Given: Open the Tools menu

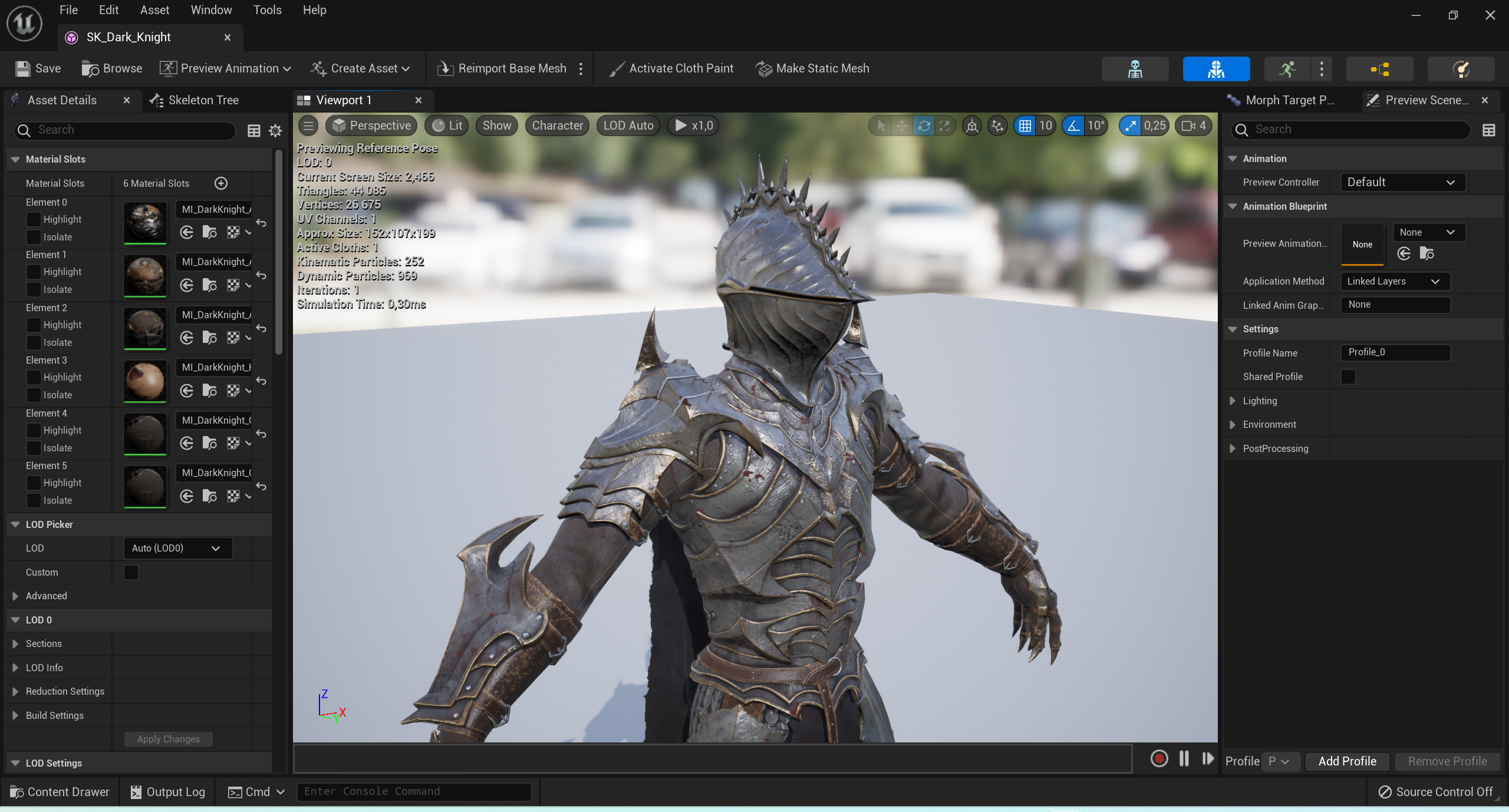Looking at the screenshot, I should click(x=267, y=10).
